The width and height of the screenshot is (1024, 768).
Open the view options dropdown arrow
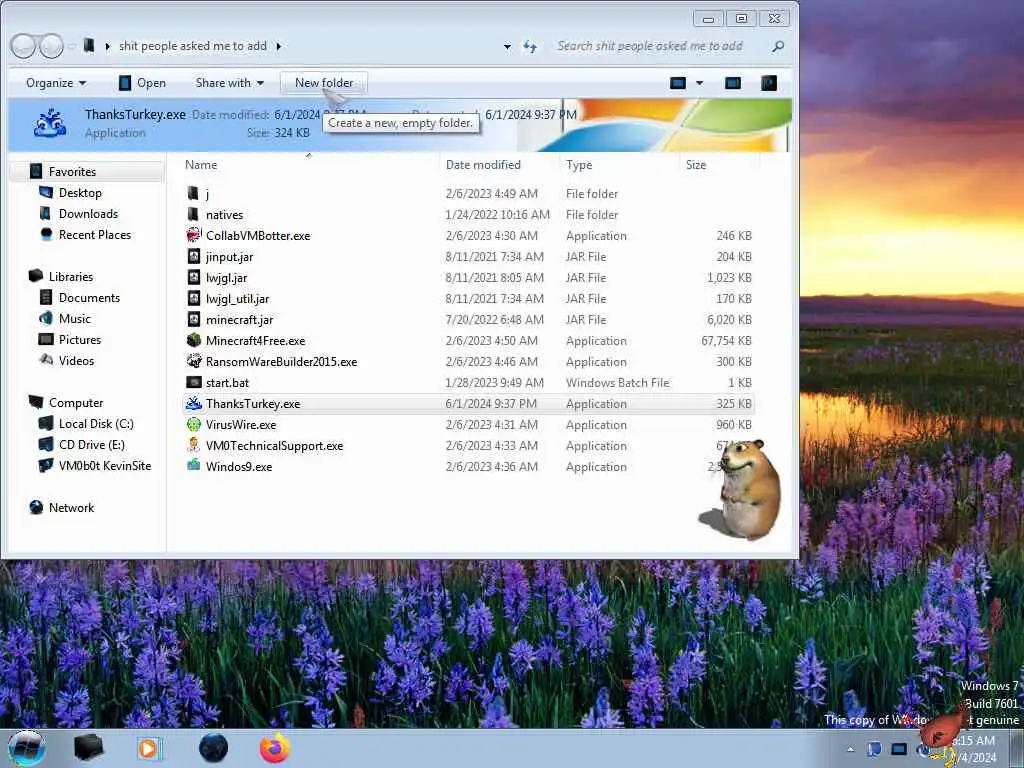point(699,83)
